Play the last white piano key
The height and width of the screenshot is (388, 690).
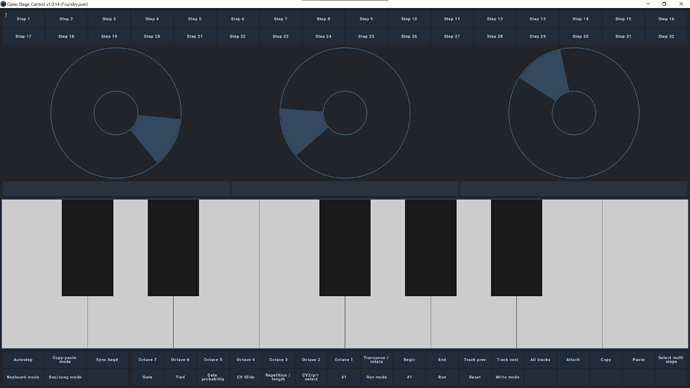(645, 274)
